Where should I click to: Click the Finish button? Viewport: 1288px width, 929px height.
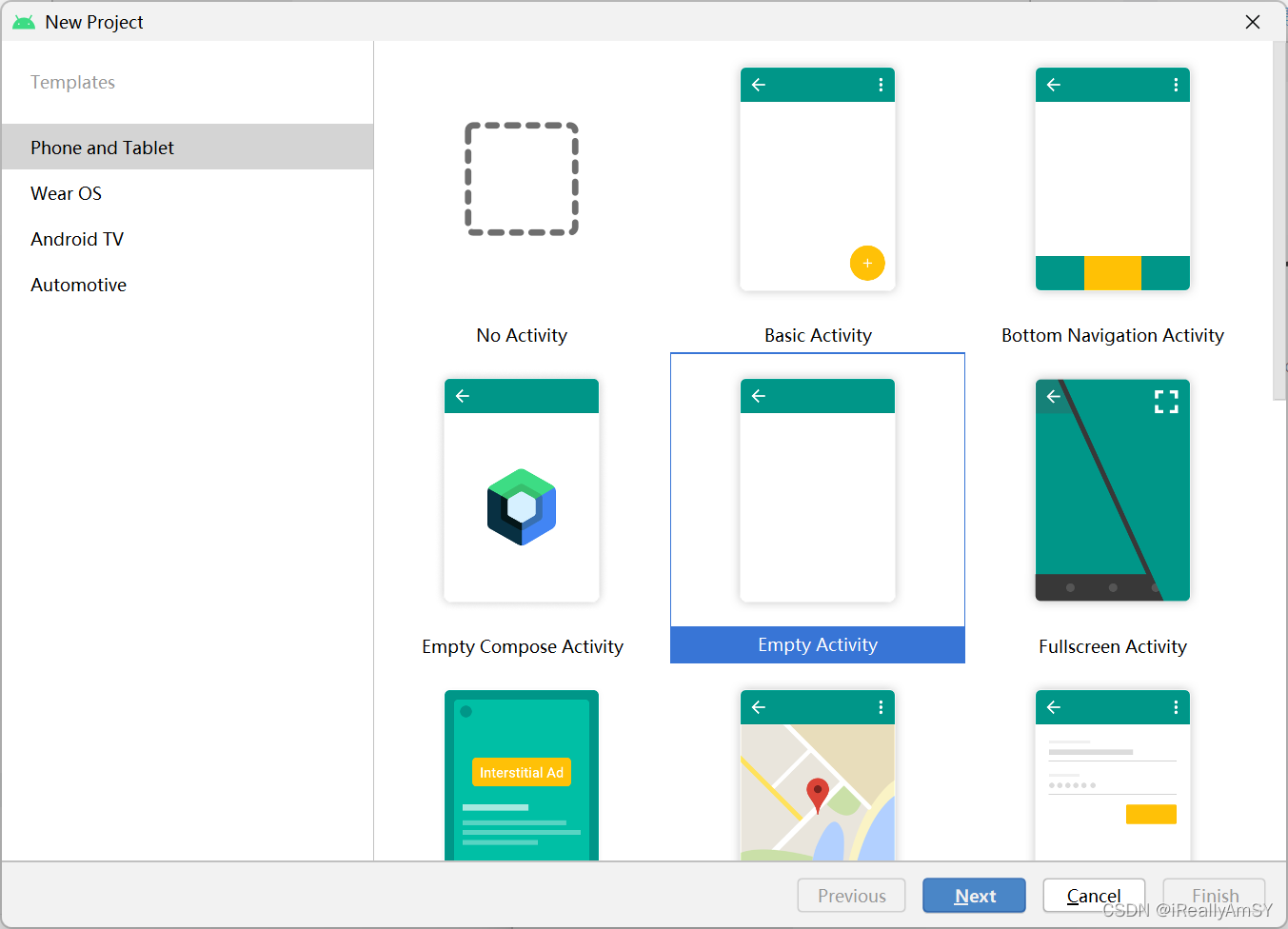point(1215,896)
